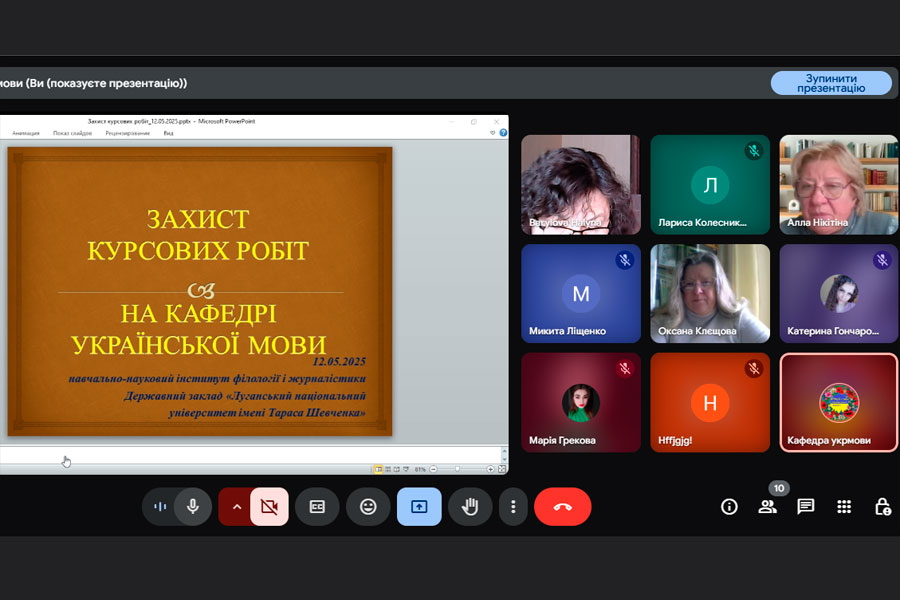Toggle closed captions
The width and height of the screenshot is (900, 600).
point(317,507)
